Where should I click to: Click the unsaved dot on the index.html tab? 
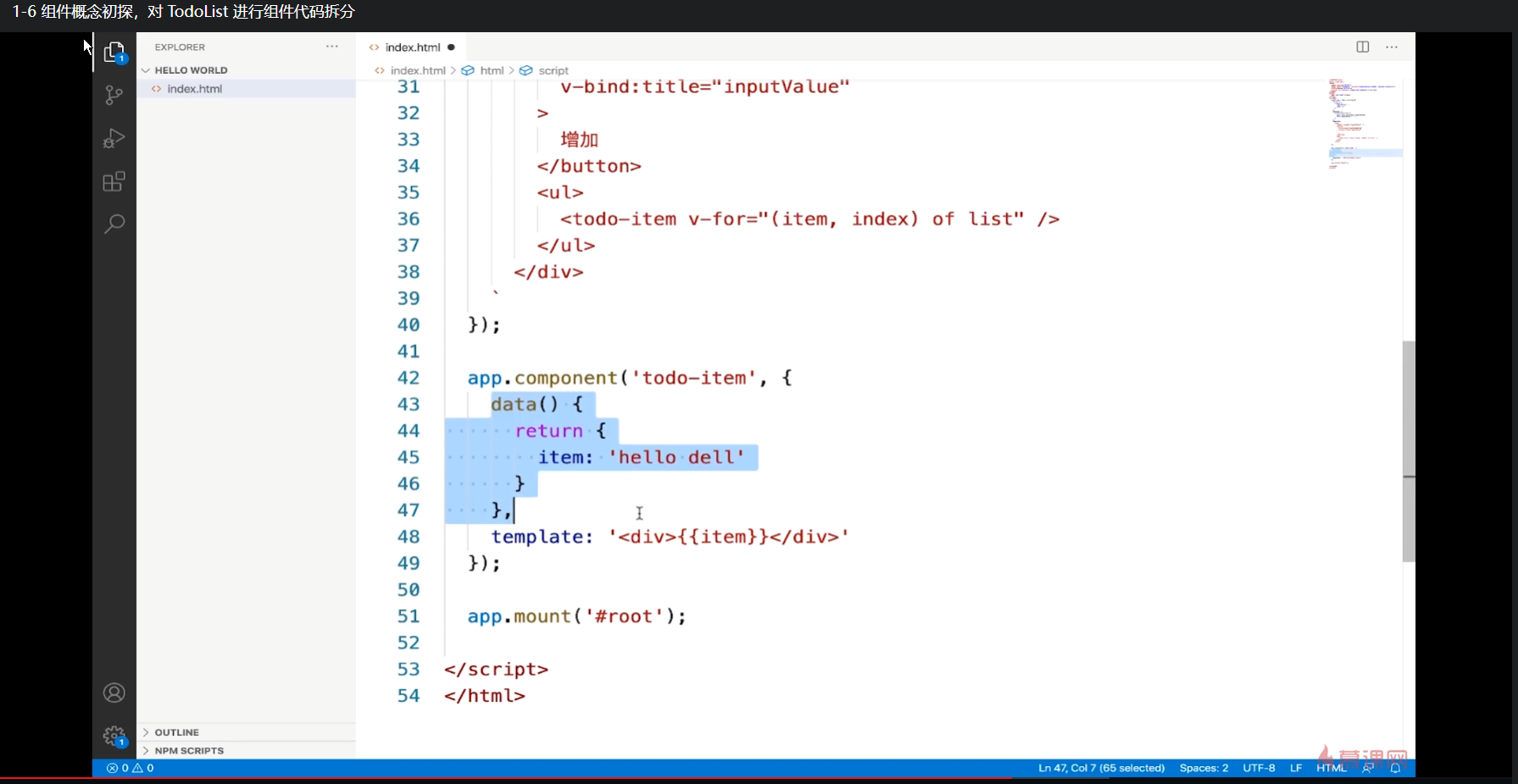(451, 47)
